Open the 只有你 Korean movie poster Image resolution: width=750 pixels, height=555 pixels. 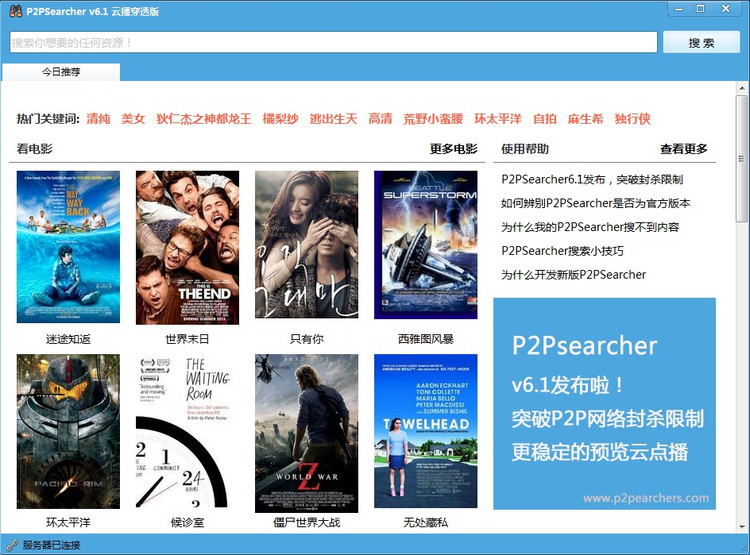(x=307, y=244)
